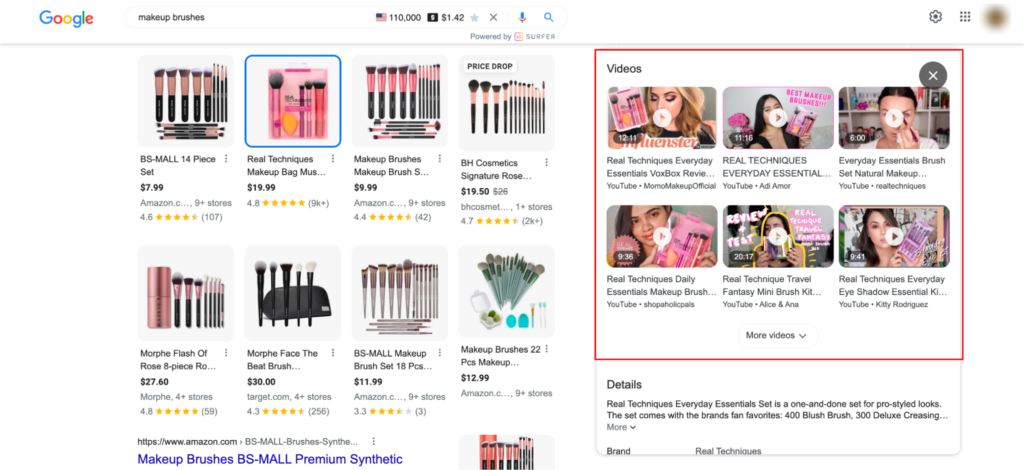Open the BS-MALL 14 Piece Set title
1024x470 pixels.
178,166
